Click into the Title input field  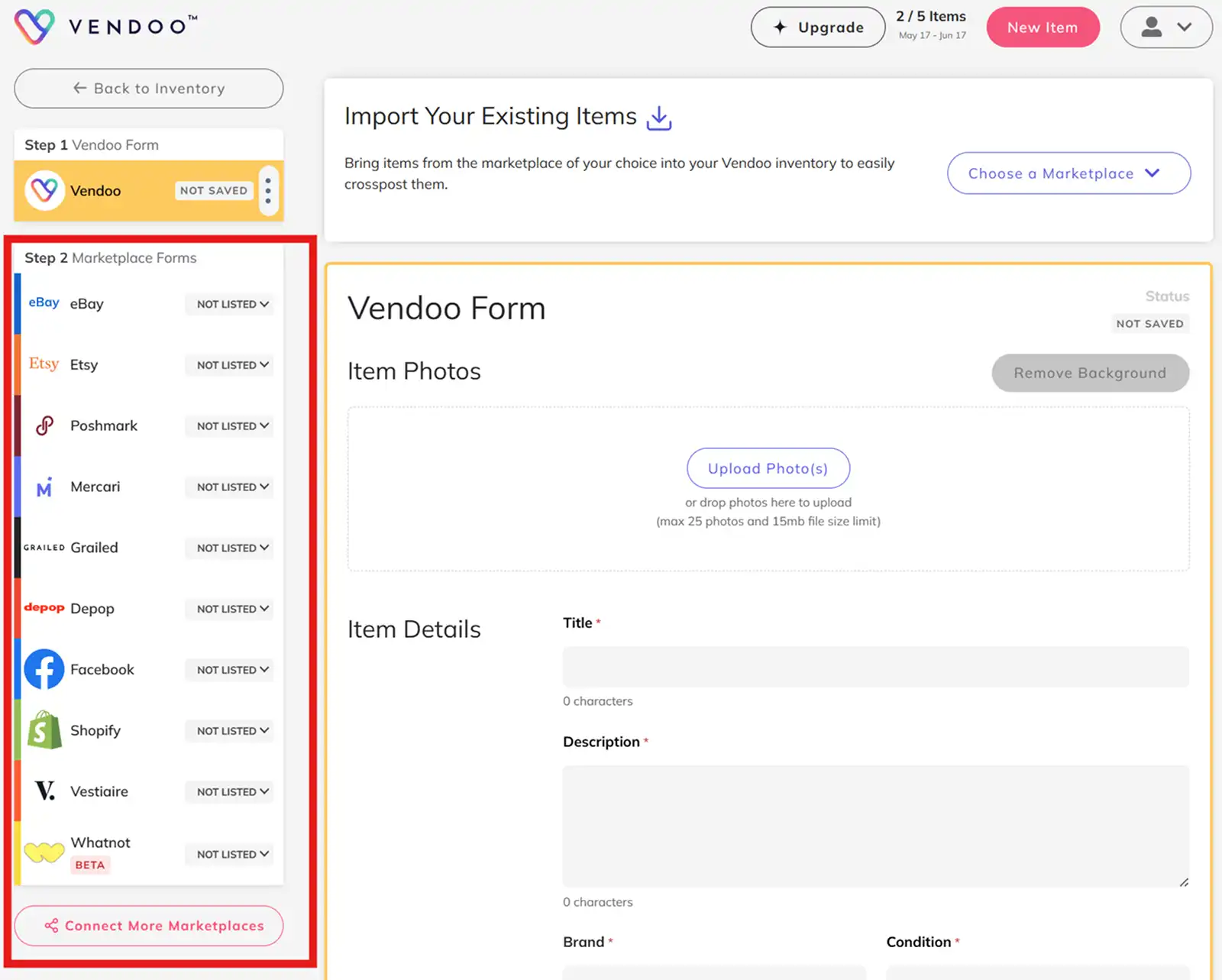(x=876, y=667)
